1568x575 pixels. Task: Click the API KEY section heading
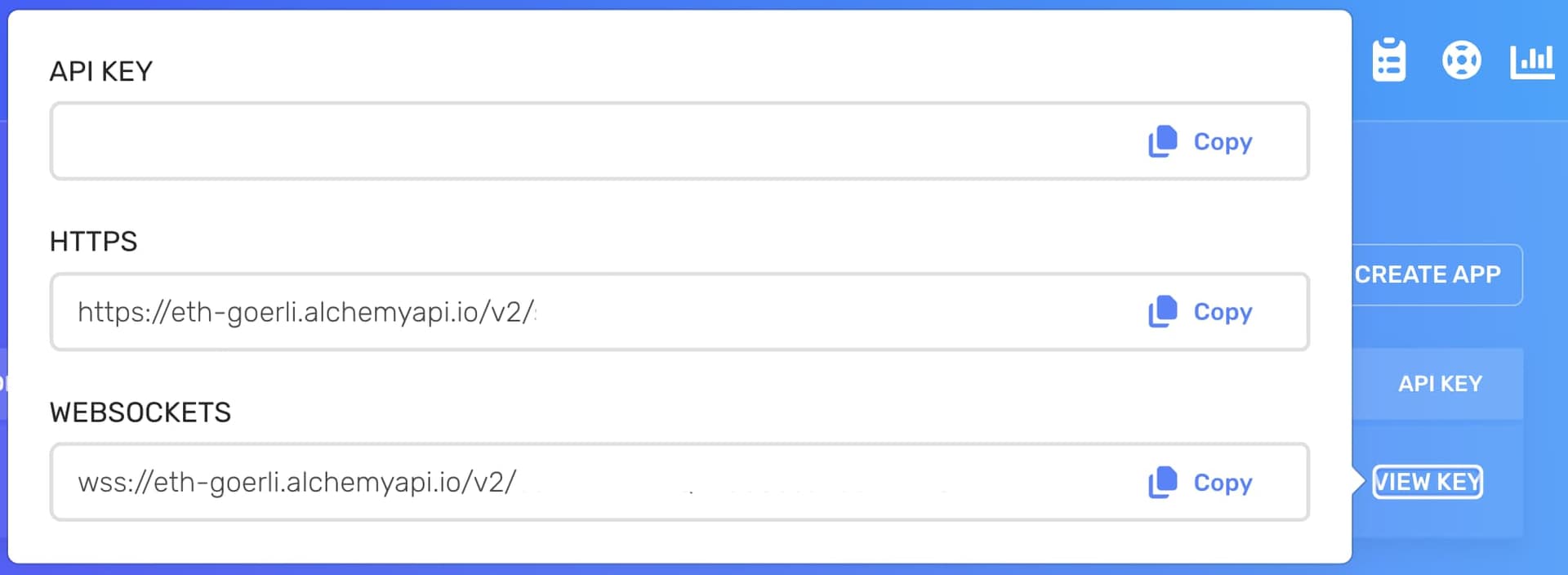[x=101, y=70]
